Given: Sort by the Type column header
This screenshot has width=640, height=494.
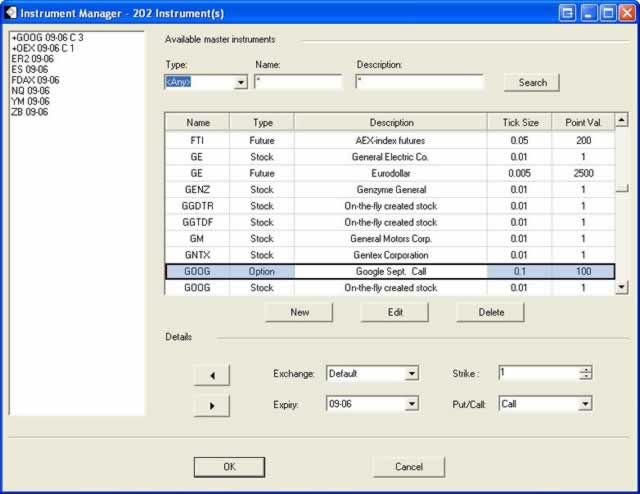Looking at the screenshot, I should pos(262,122).
